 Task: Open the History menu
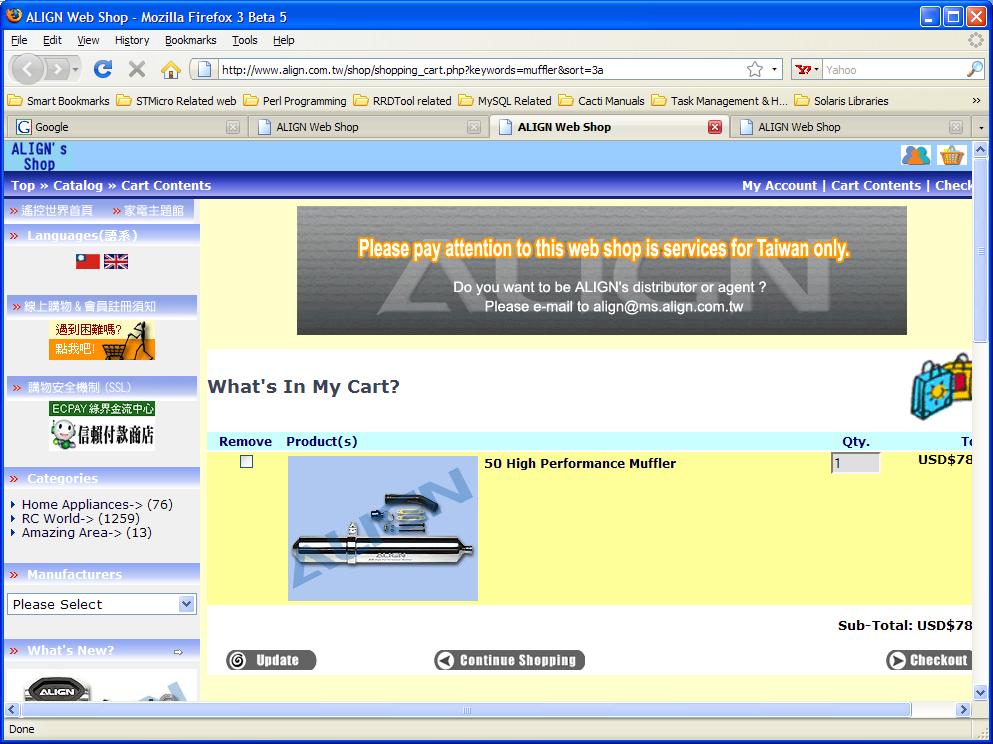[132, 40]
